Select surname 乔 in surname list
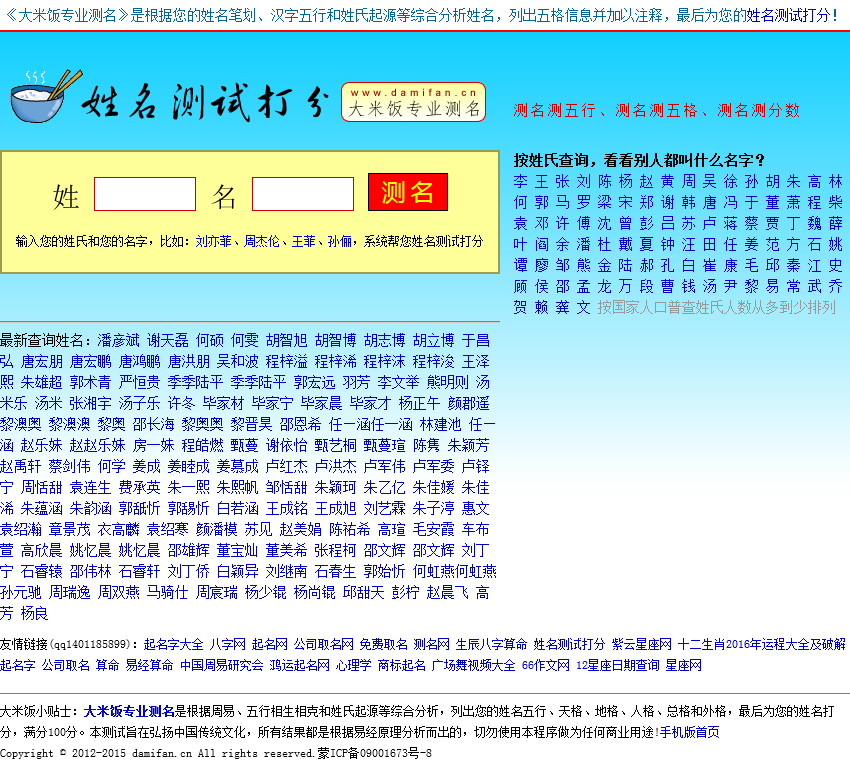The height and width of the screenshot is (773, 850). pos(835,286)
